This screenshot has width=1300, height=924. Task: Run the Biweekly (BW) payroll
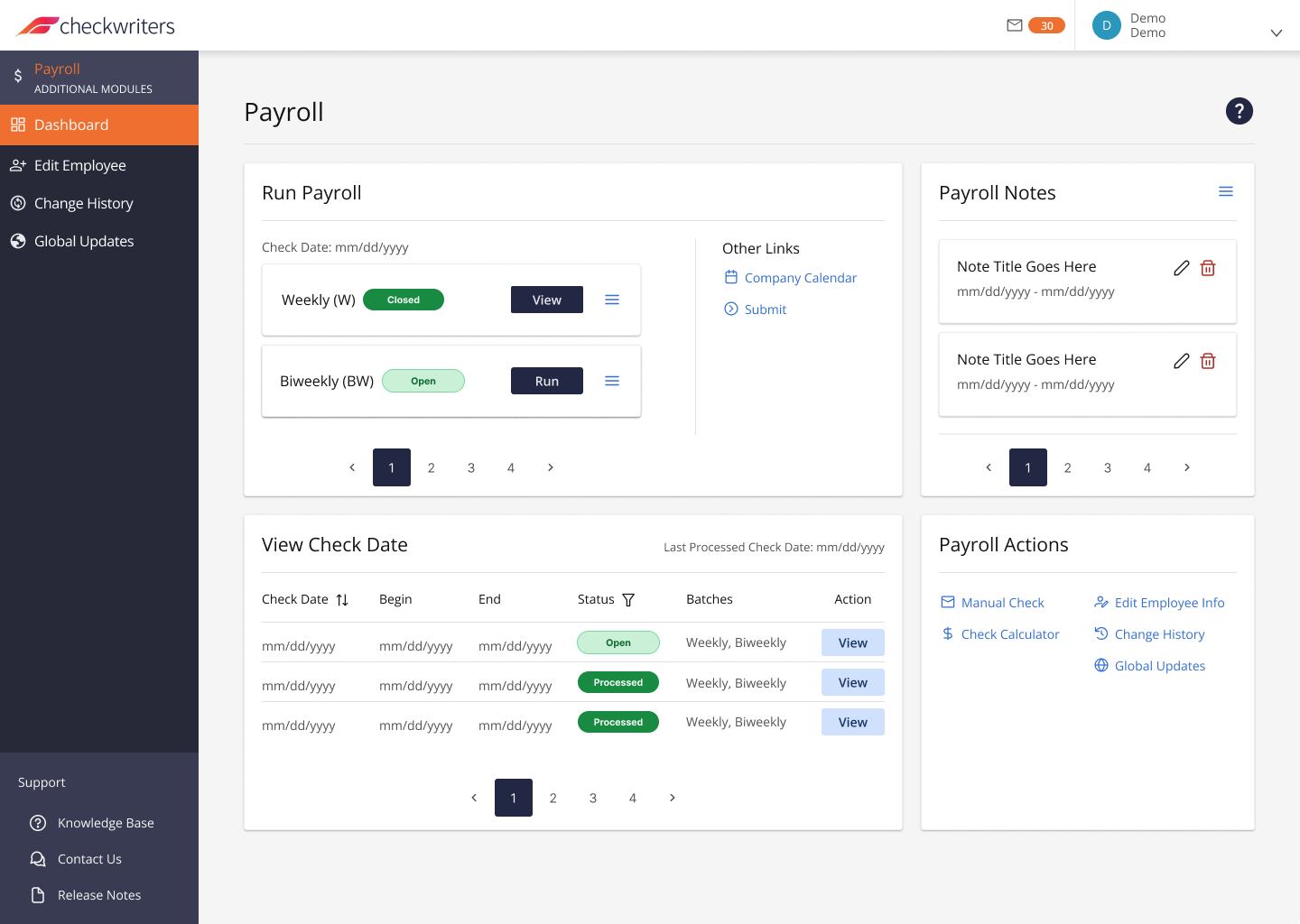point(547,381)
